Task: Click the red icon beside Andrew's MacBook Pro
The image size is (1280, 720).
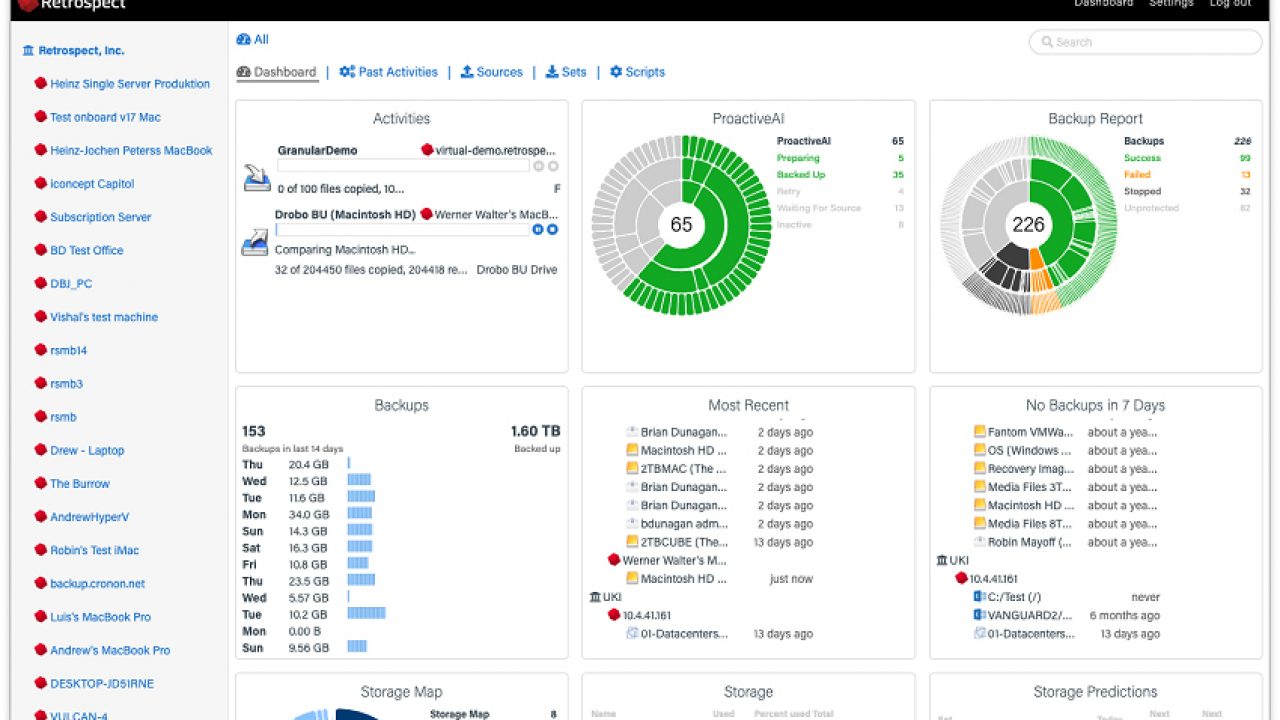Action: coord(41,650)
